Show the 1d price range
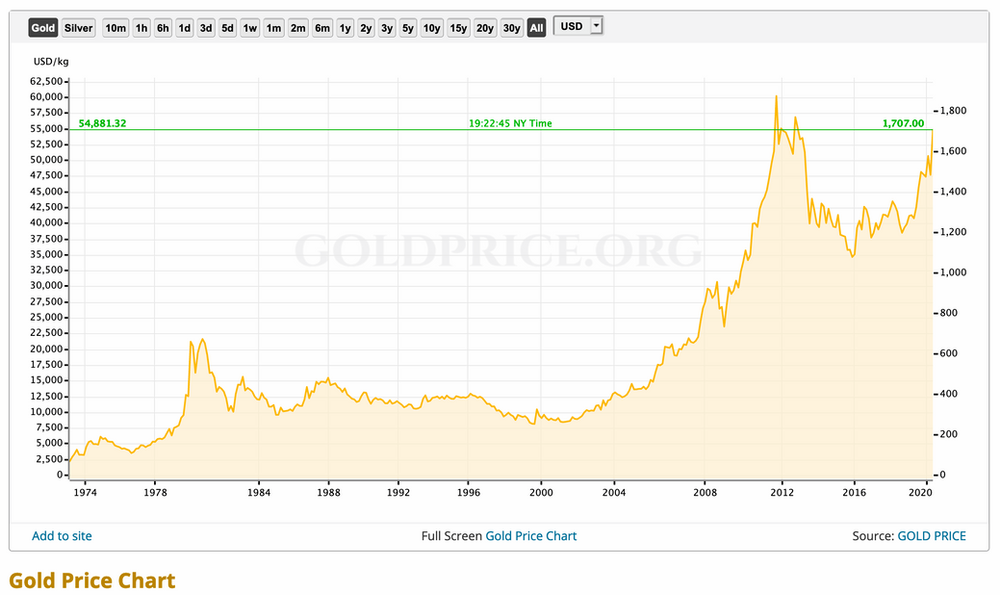The height and width of the screenshot is (595, 1000). pyautogui.click(x=184, y=27)
